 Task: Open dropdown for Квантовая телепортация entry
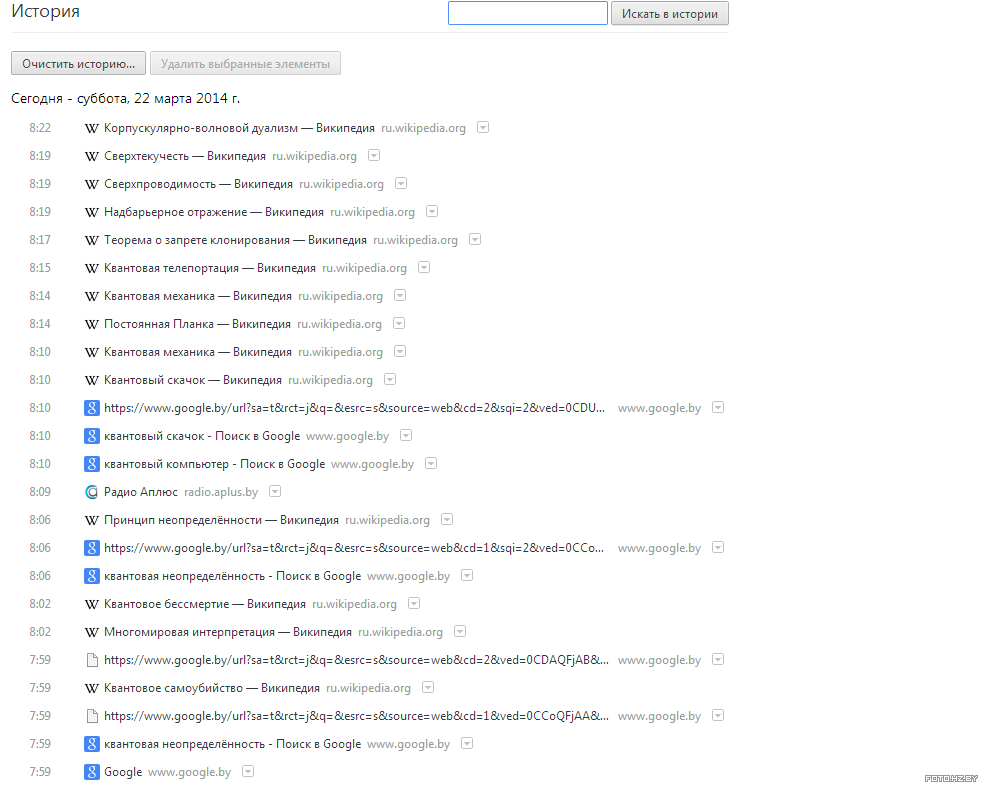click(424, 267)
